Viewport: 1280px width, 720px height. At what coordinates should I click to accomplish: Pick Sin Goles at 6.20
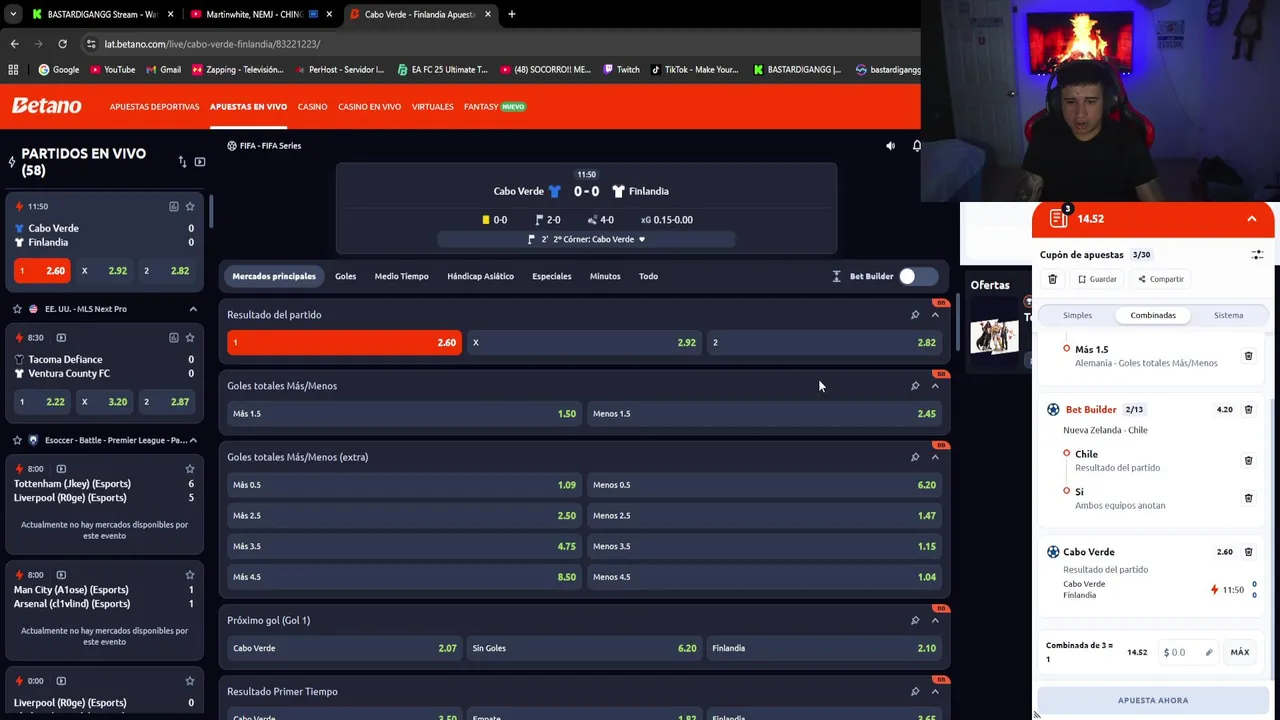click(x=584, y=648)
